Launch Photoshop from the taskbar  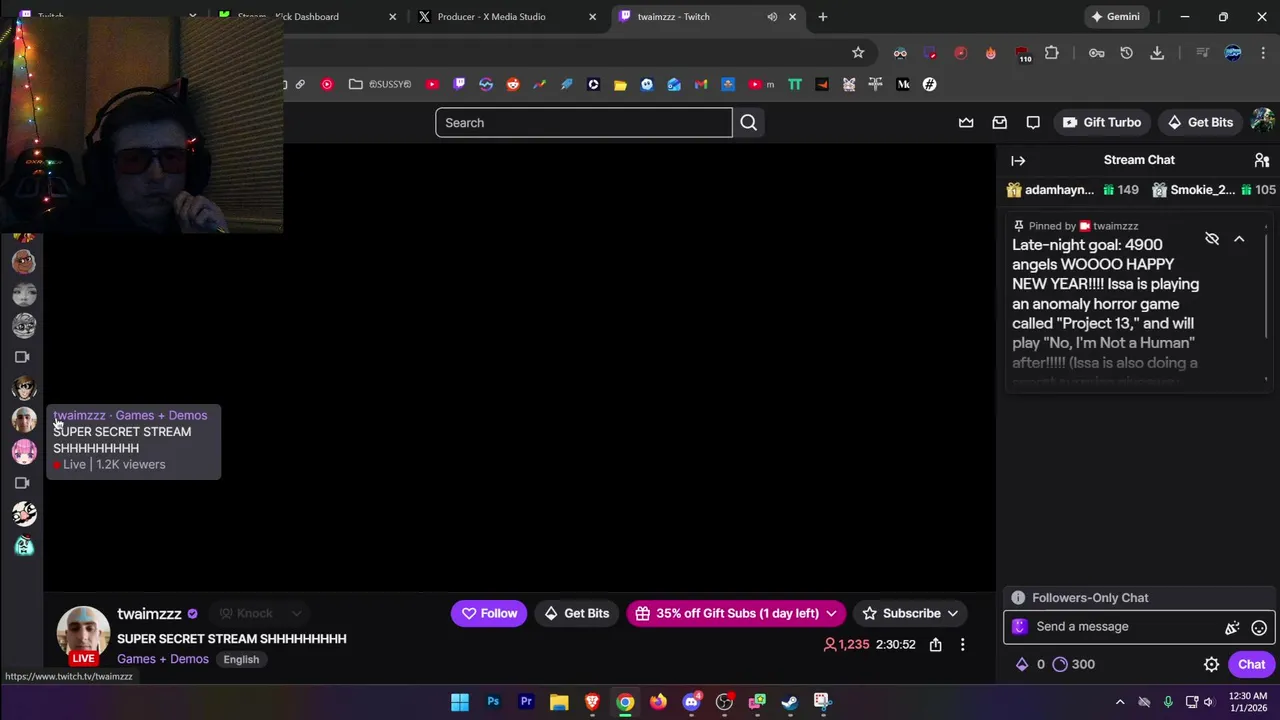click(493, 702)
